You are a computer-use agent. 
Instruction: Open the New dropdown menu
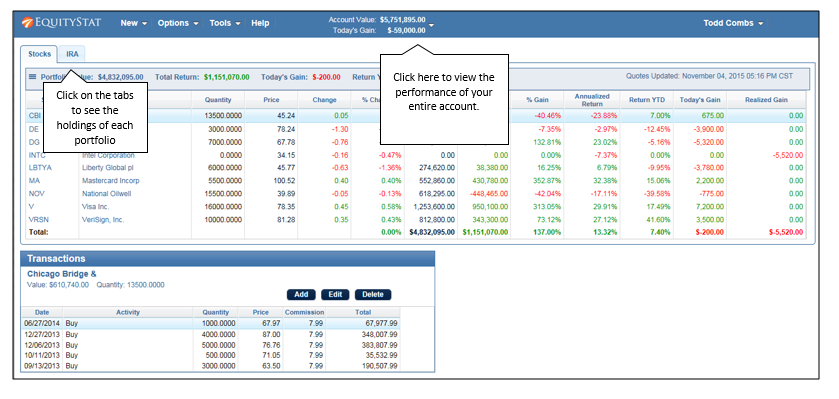133,23
